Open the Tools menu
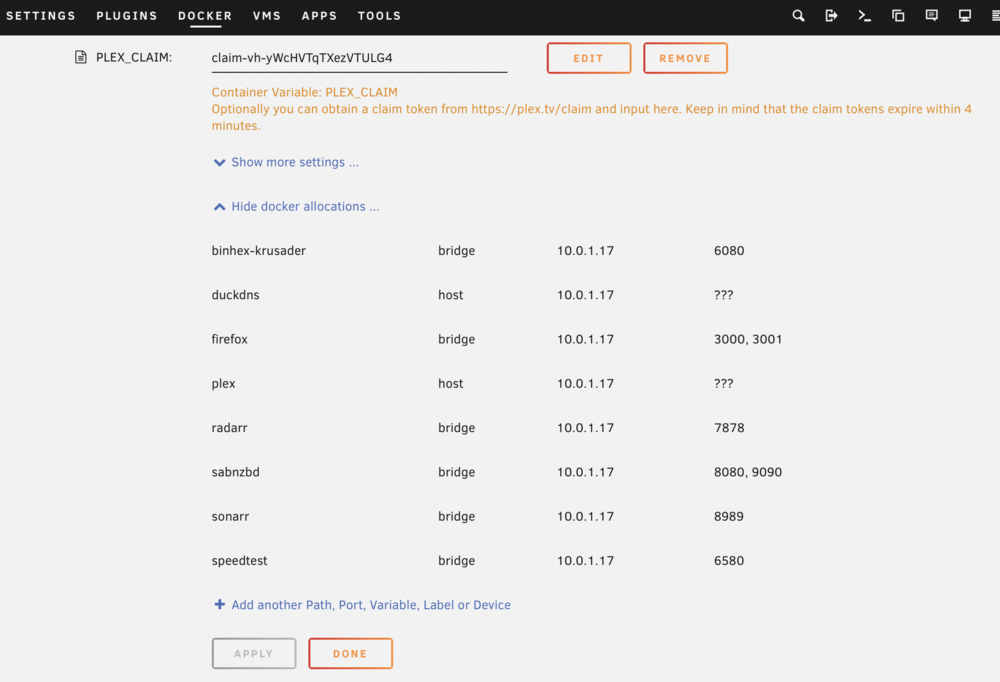This screenshot has height=682, width=1000. coord(379,16)
